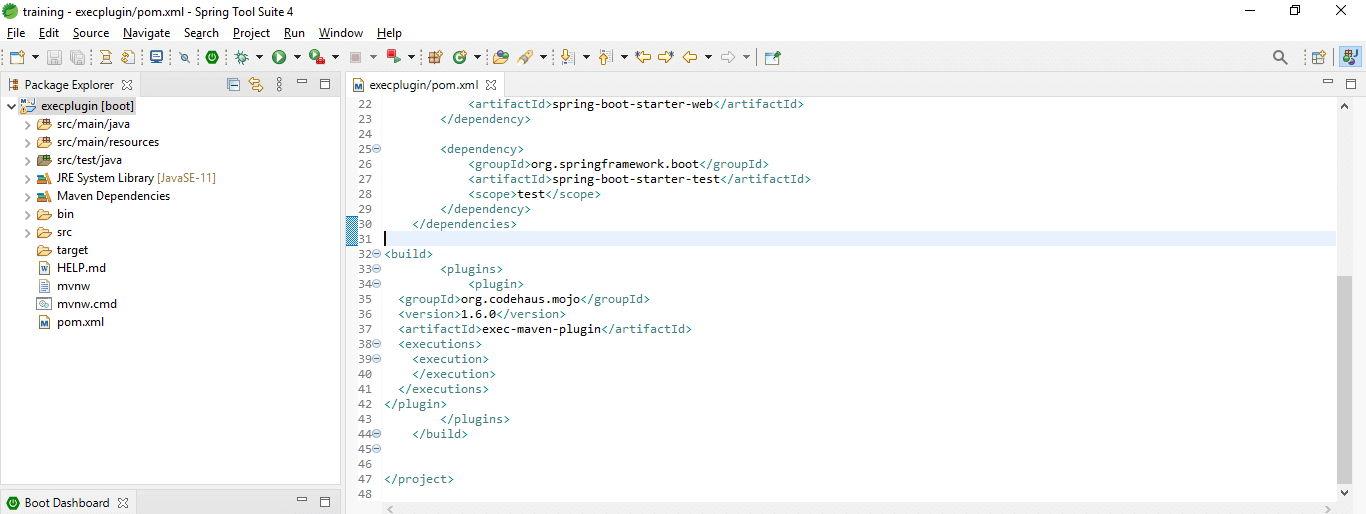Open the External Tools dropdown arrow
1366x514 pixels.
click(335, 58)
